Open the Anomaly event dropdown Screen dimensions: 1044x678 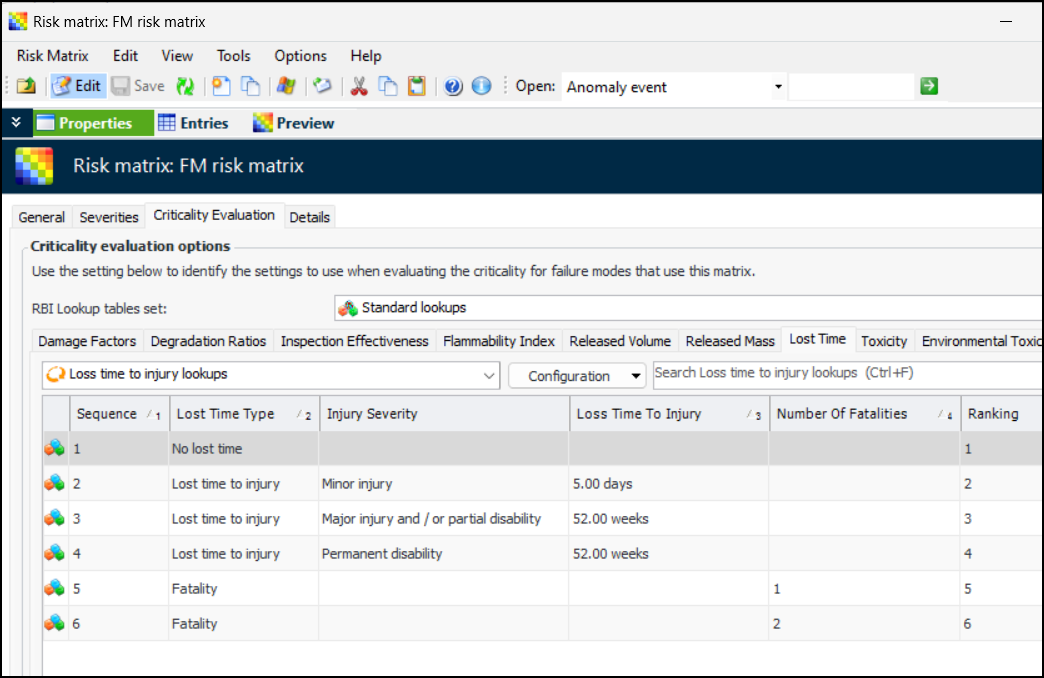click(778, 87)
